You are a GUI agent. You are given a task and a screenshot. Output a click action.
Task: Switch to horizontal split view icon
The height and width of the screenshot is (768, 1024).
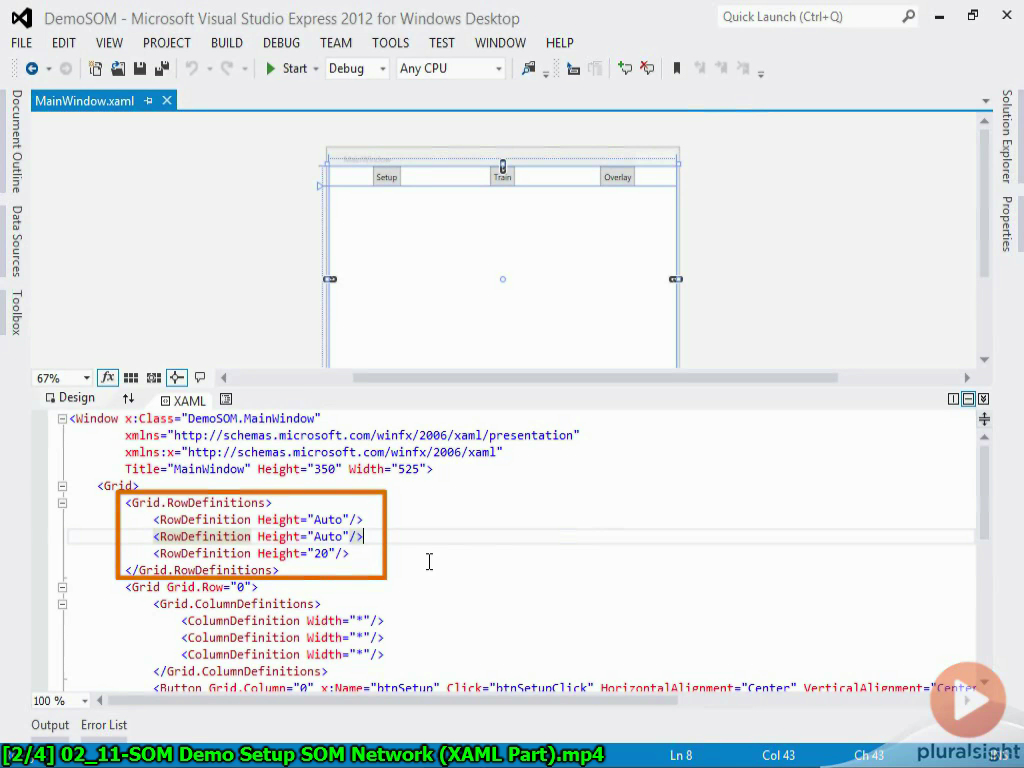tap(968, 399)
